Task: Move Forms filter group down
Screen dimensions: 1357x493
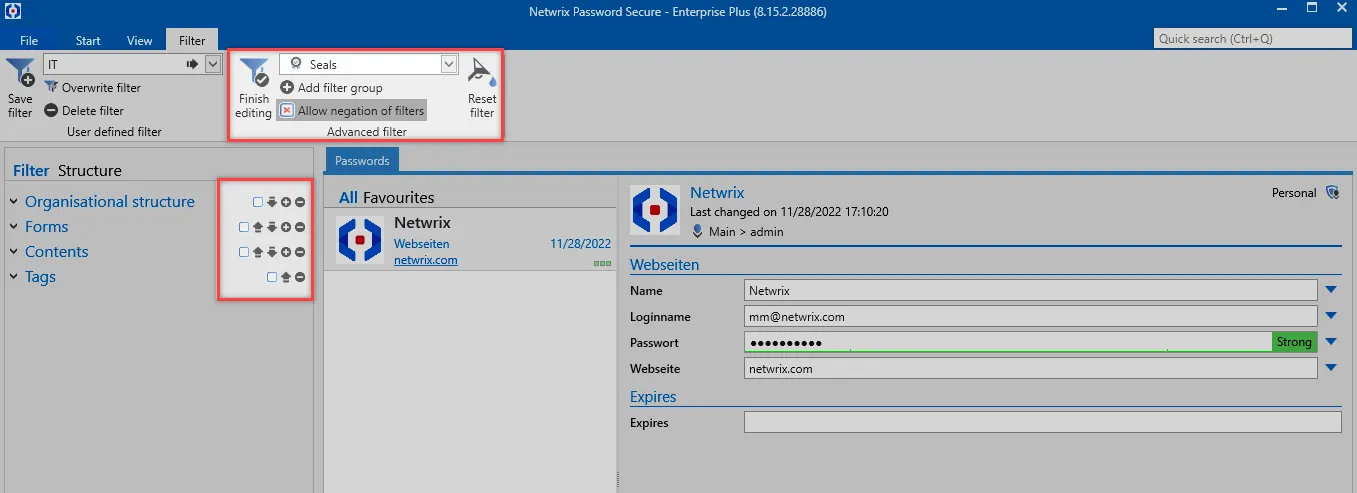Action: (x=272, y=227)
